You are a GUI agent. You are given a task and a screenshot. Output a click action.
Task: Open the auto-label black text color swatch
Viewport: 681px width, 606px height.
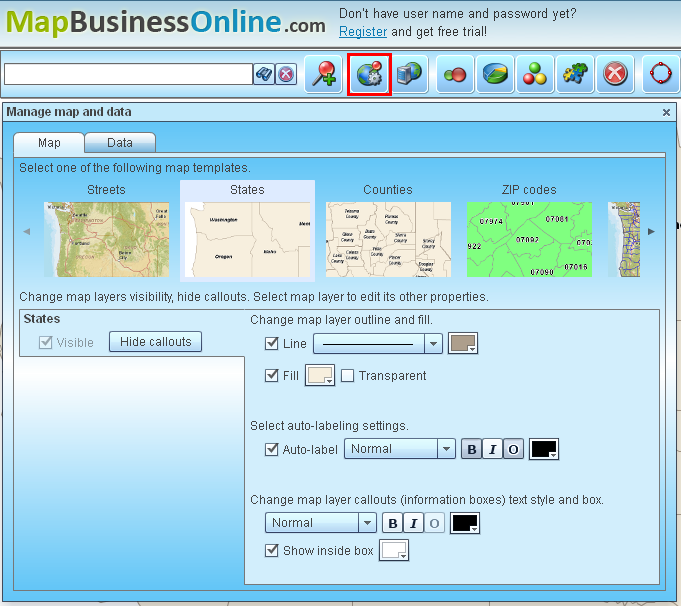[x=544, y=449]
